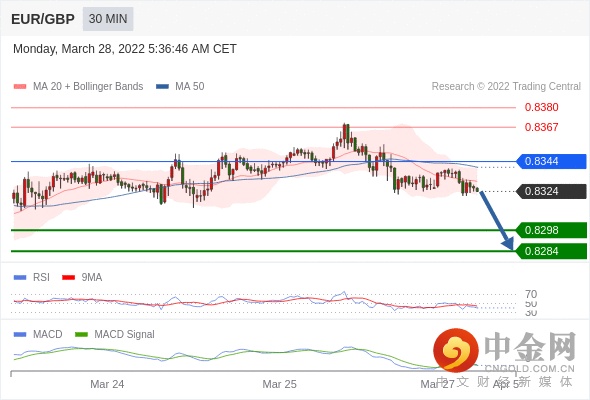Click the Research © 2022 Trading Central text
Image resolution: width=590 pixels, height=400 pixels.
pos(506,87)
